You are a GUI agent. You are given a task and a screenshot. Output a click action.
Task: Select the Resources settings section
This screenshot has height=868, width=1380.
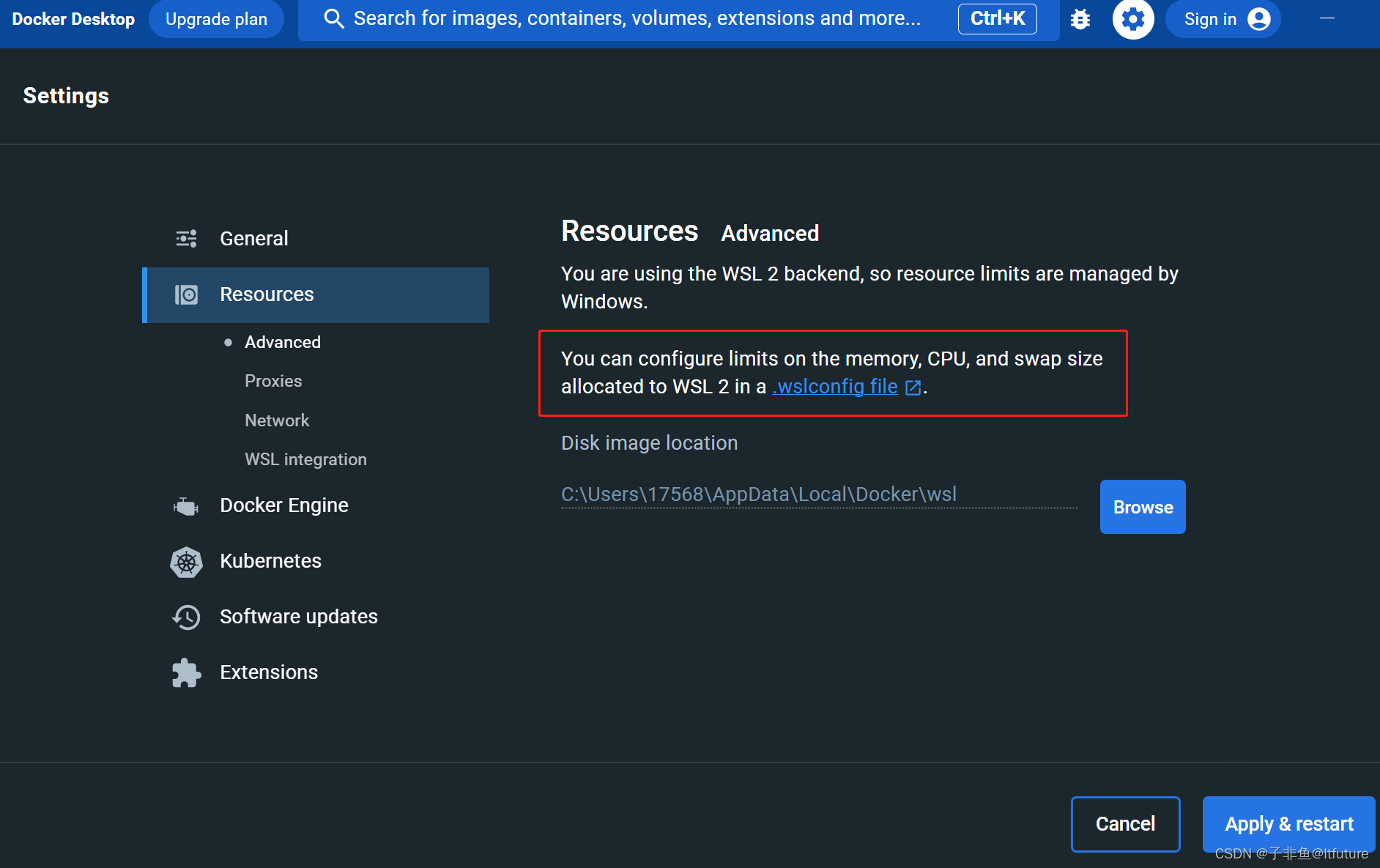point(316,294)
